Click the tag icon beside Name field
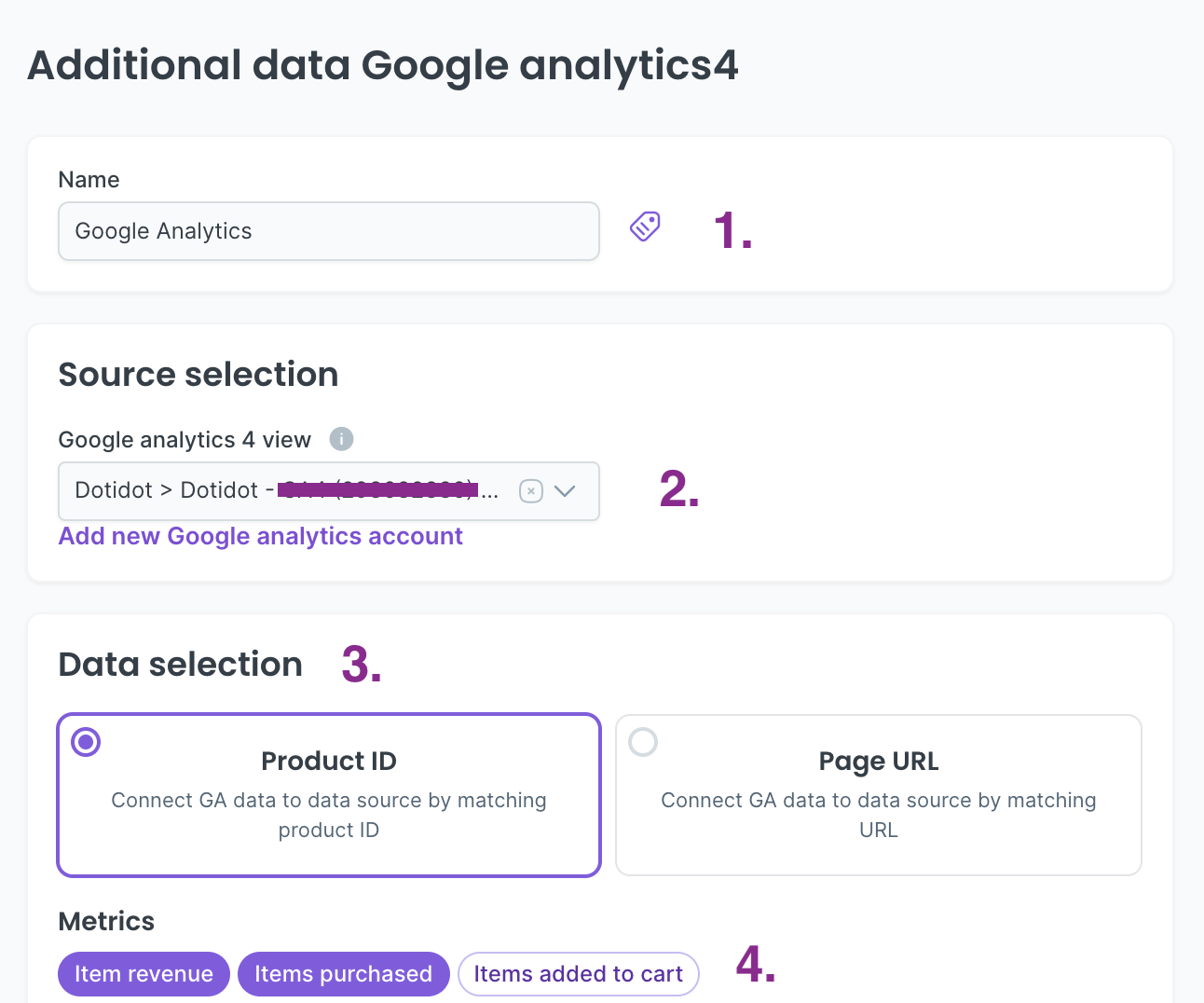The image size is (1204, 1003). [645, 227]
